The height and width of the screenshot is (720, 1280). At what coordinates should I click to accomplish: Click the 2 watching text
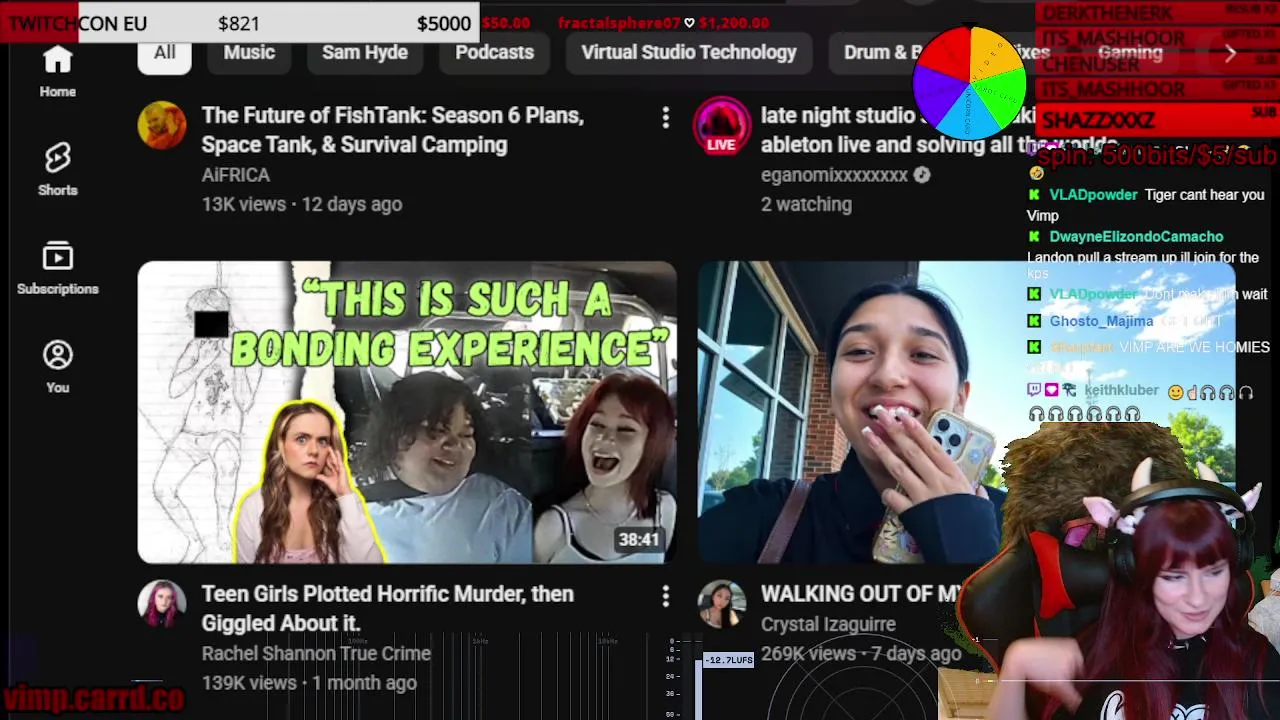click(x=806, y=204)
